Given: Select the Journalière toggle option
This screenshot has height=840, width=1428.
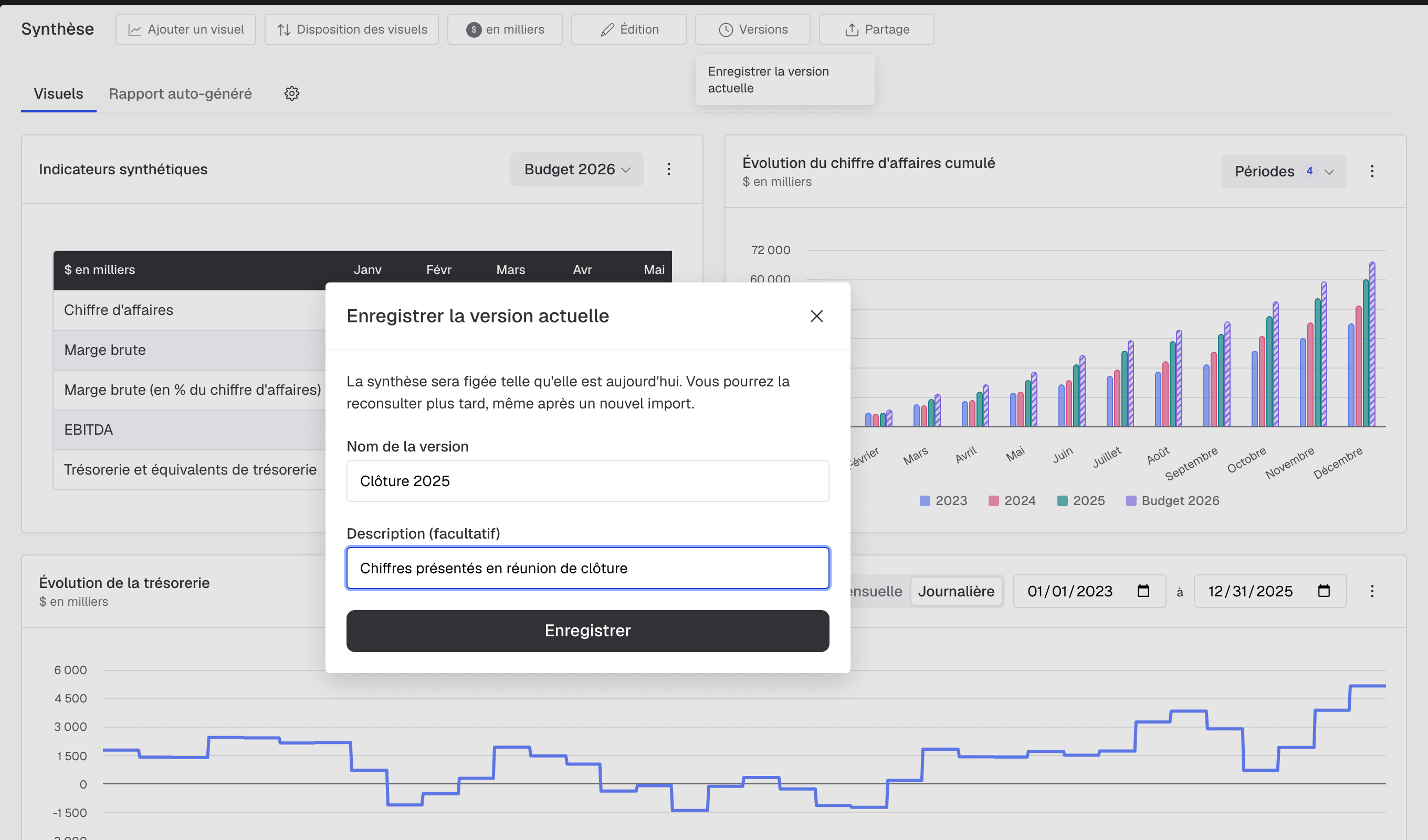Looking at the screenshot, I should click(x=956, y=591).
